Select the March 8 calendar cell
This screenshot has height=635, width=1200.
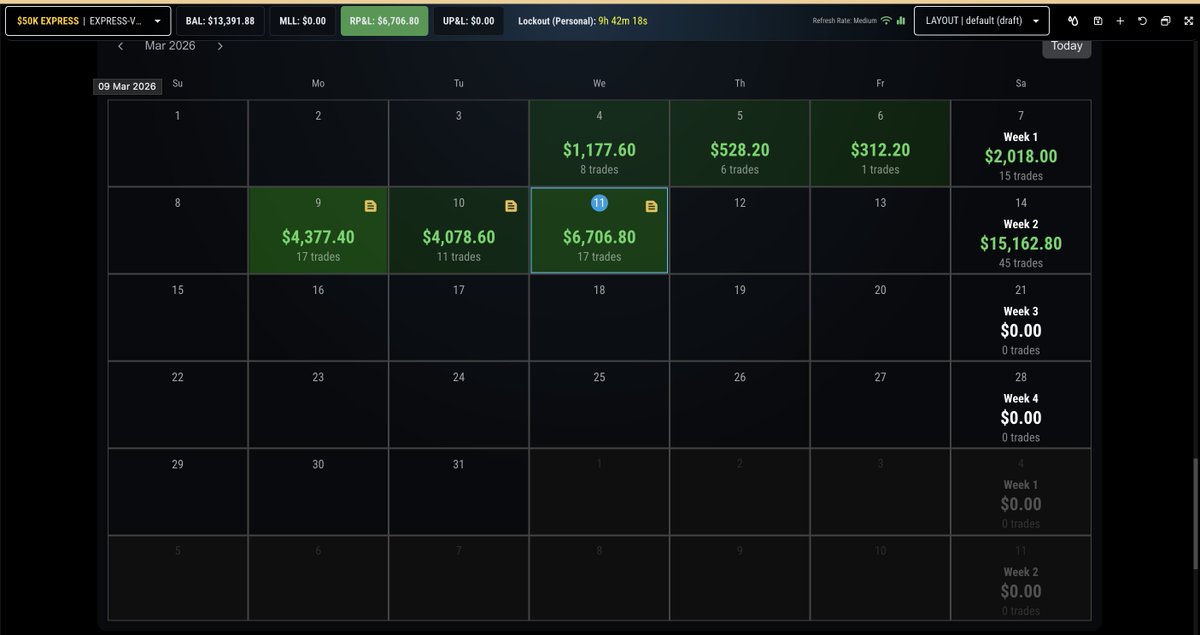(178, 230)
